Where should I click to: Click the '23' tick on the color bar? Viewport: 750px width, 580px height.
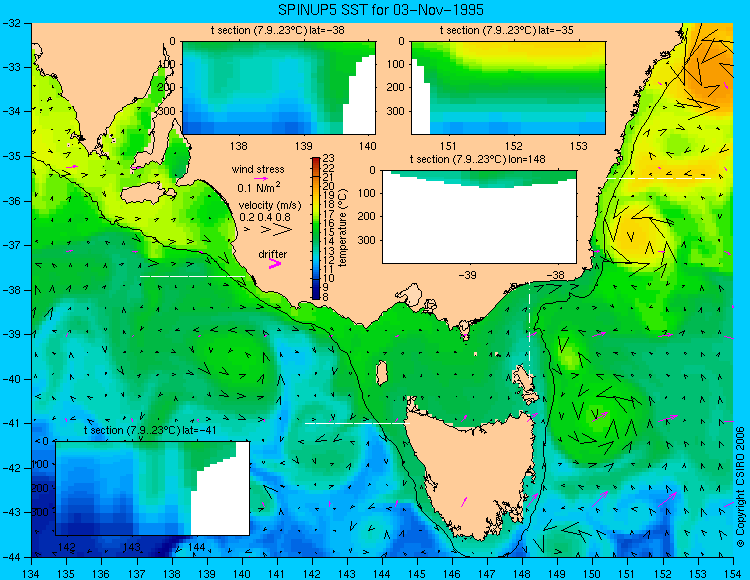(x=329, y=158)
